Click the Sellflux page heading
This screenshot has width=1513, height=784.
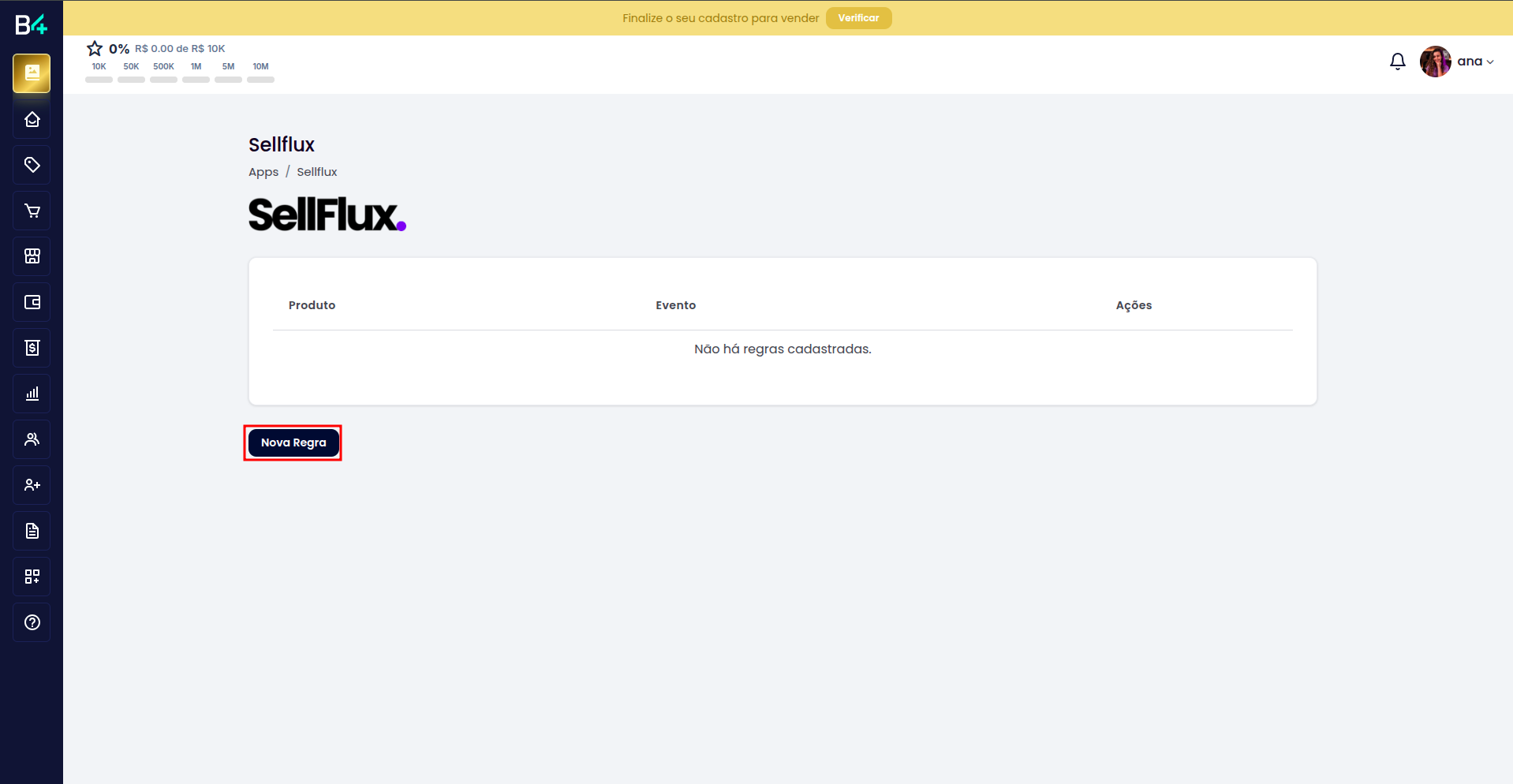pyautogui.click(x=282, y=144)
